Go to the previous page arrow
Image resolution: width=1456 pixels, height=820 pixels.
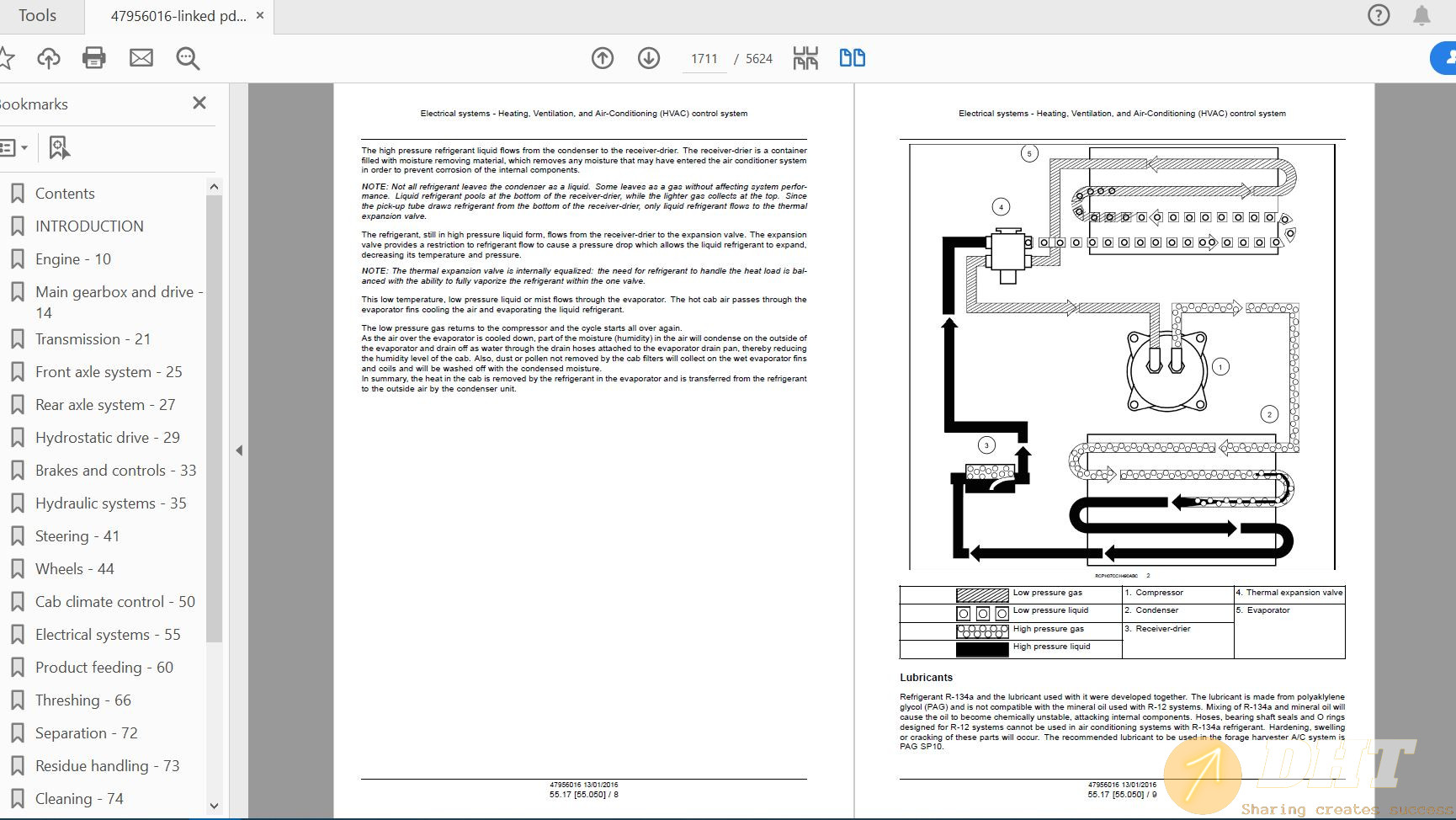pyautogui.click(x=603, y=58)
